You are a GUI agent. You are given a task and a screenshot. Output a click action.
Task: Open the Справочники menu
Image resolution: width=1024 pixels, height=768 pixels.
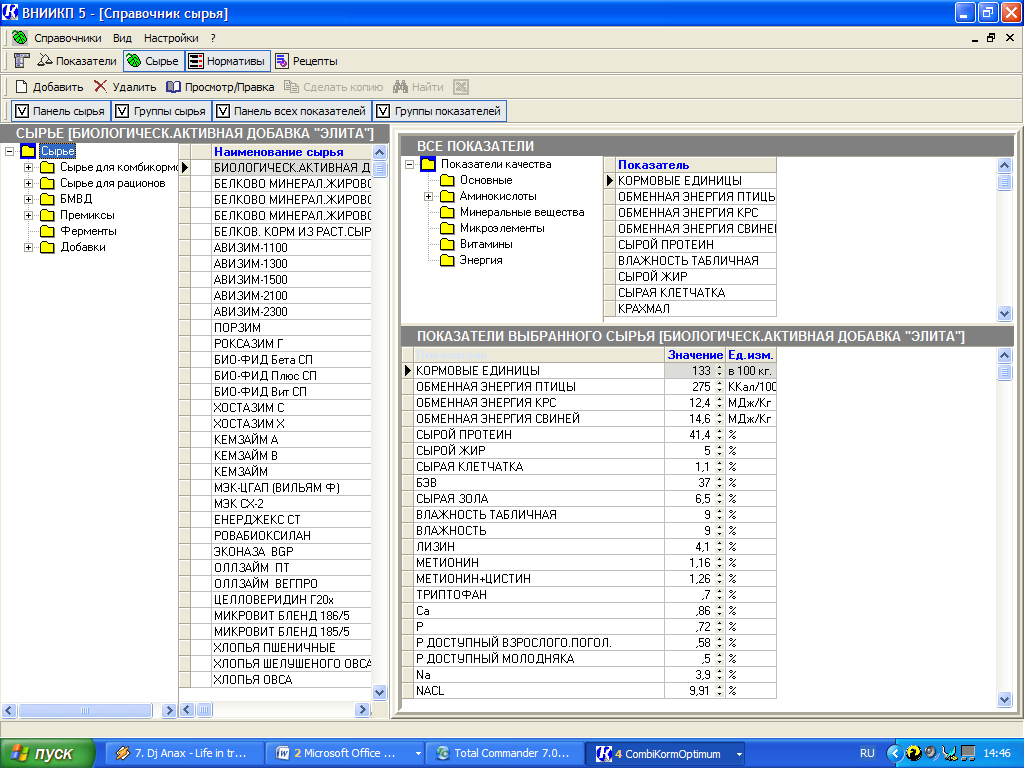coord(67,38)
